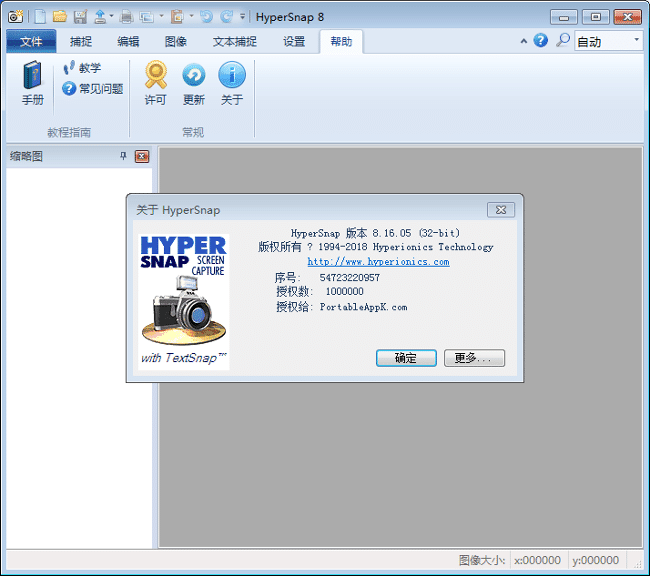The height and width of the screenshot is (576, 650).
Task: Click the serial number 54723220957
Action: pyautogui.click(x=349, y=277)
